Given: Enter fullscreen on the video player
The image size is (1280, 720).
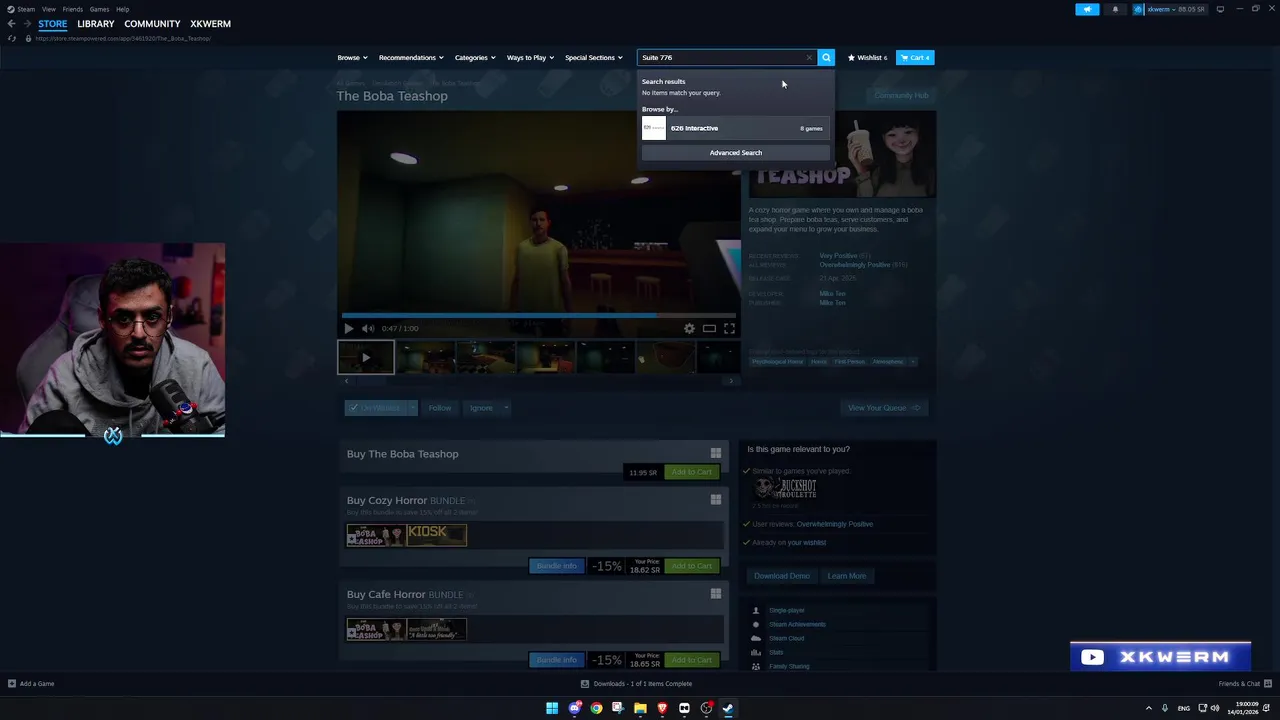Looking at the screenshot, I should [x=729, y=328].
